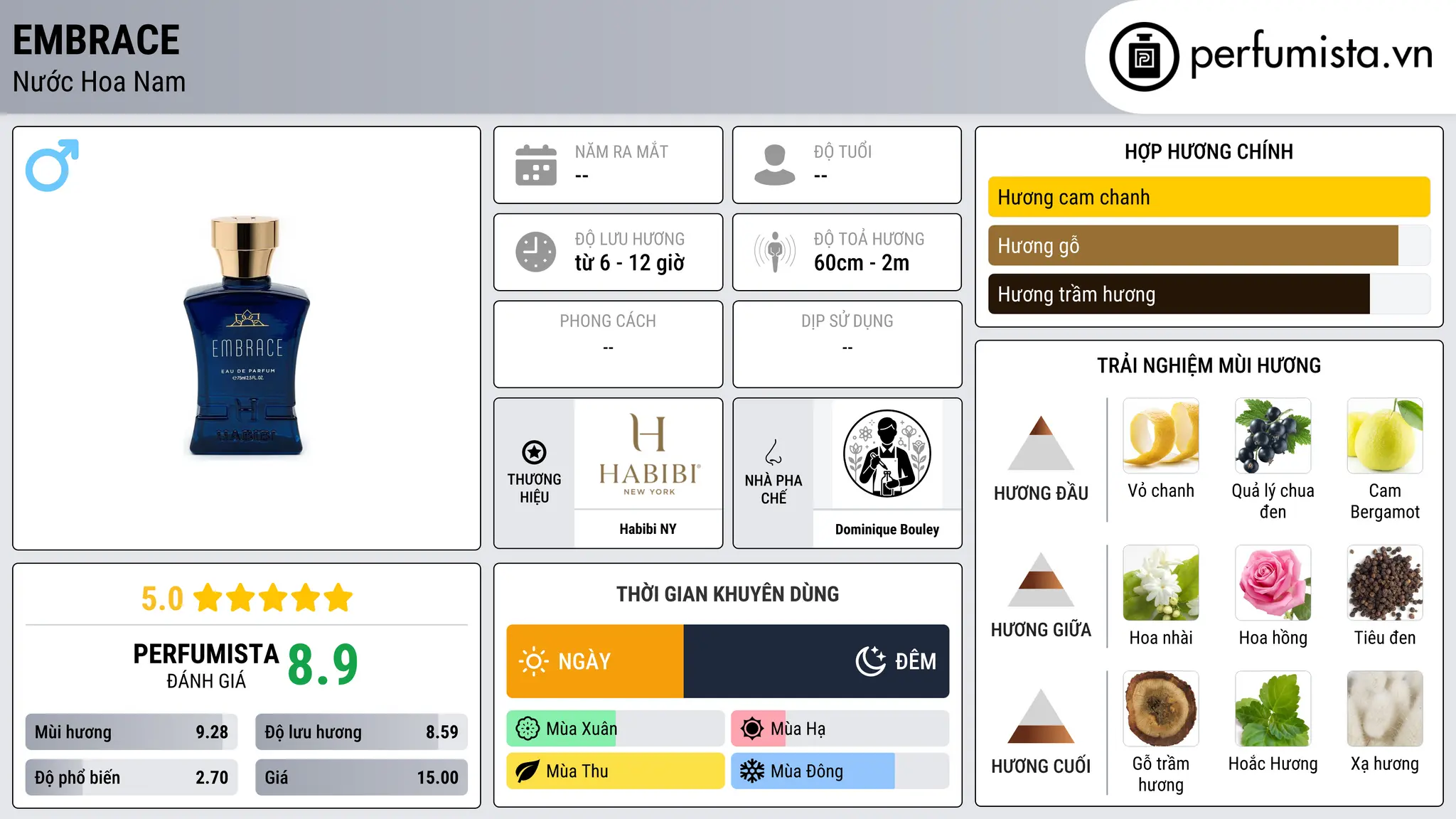
Task: Click the 5.0 star rating number
Action: click(x=162, y=599)
